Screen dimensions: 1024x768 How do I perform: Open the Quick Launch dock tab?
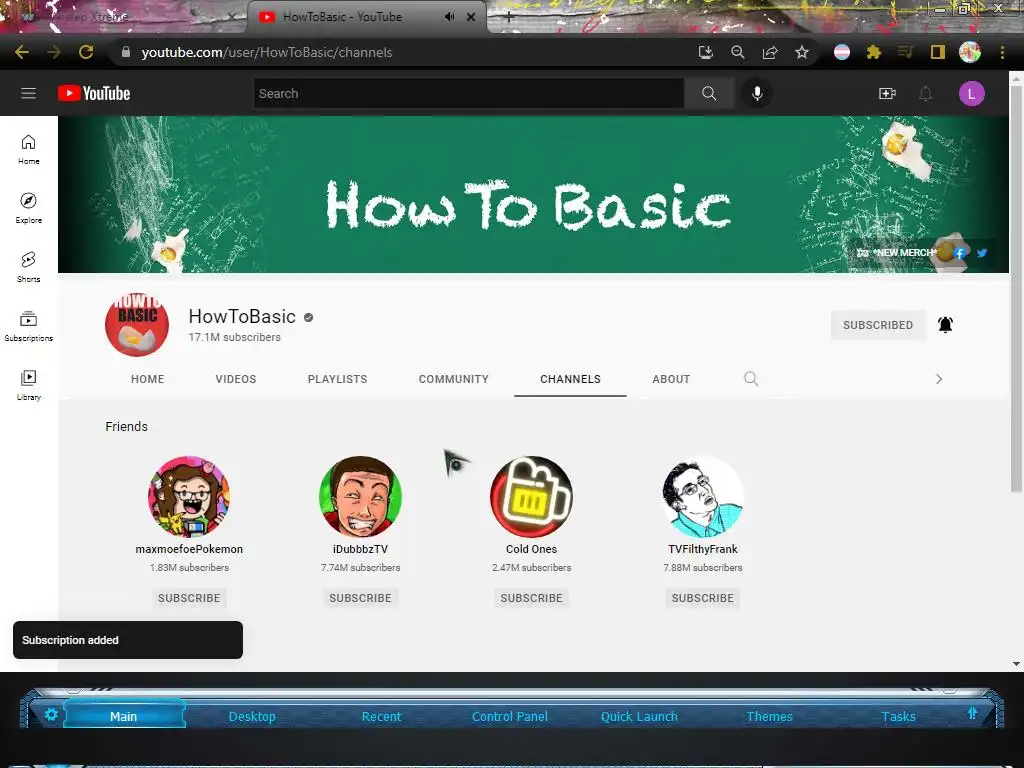point(639,716)
